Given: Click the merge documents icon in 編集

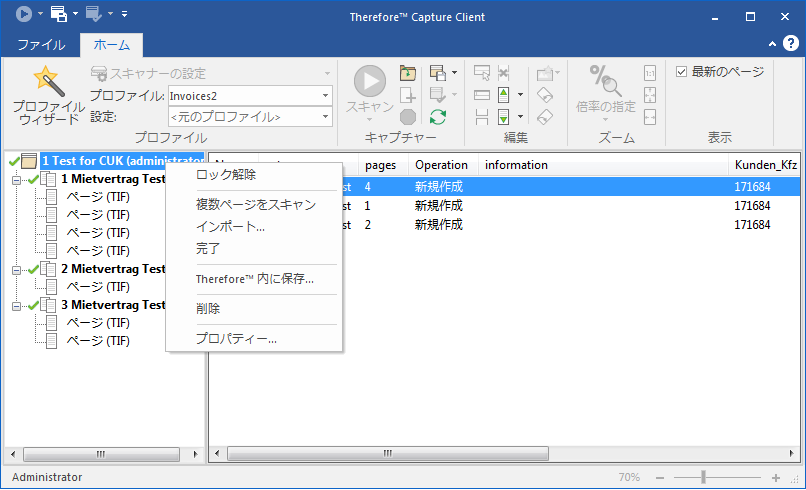Looking at the screenshot, I should pos(482,95).
